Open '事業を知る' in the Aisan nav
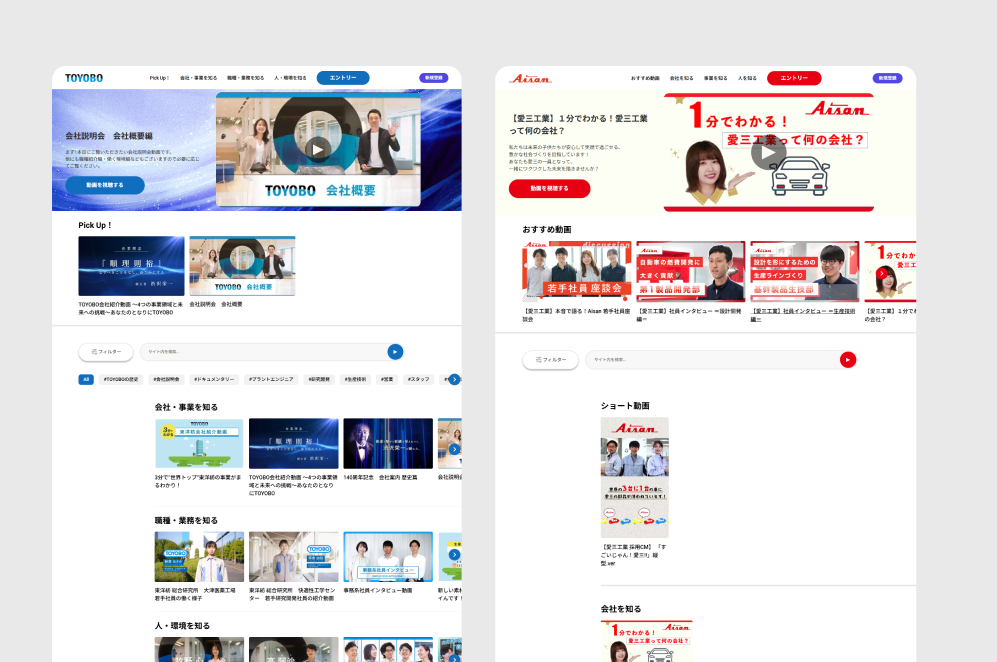 tap(715, 78)
